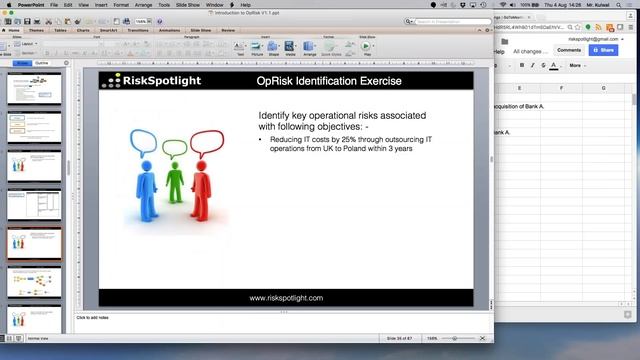Click the Spotlight search icon in menu bar
This screenshot has height=360, width=640.
coord(619,5)
